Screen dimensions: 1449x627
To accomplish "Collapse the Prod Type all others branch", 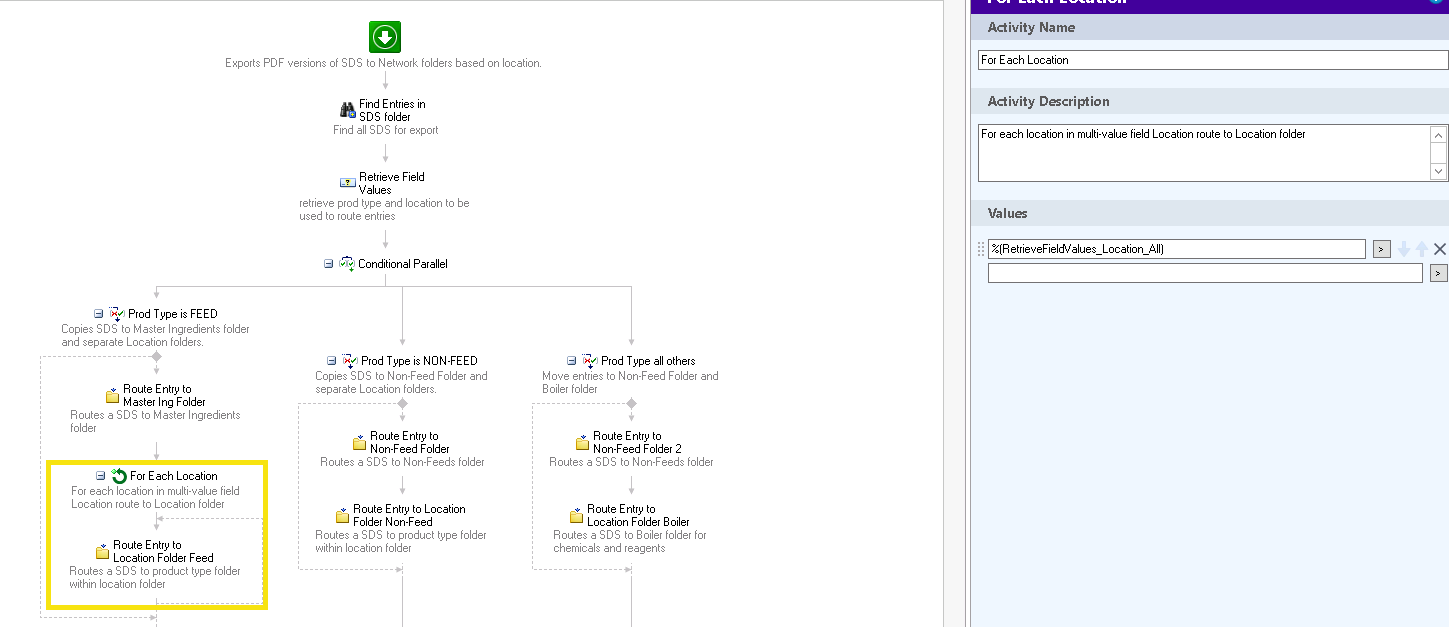I will click(572, 361).
